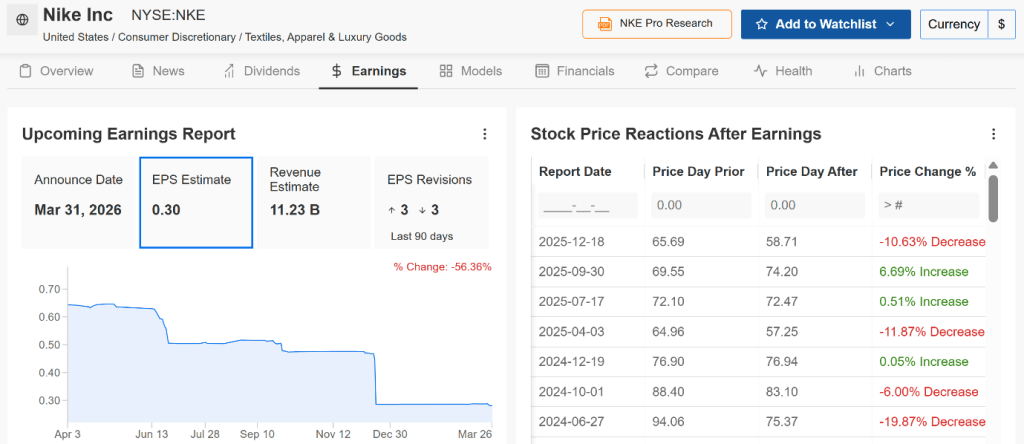The width and height of the screenshot is (1024, 444).
Task: Select the EPS Estimate card
Action: pos(196,202)
